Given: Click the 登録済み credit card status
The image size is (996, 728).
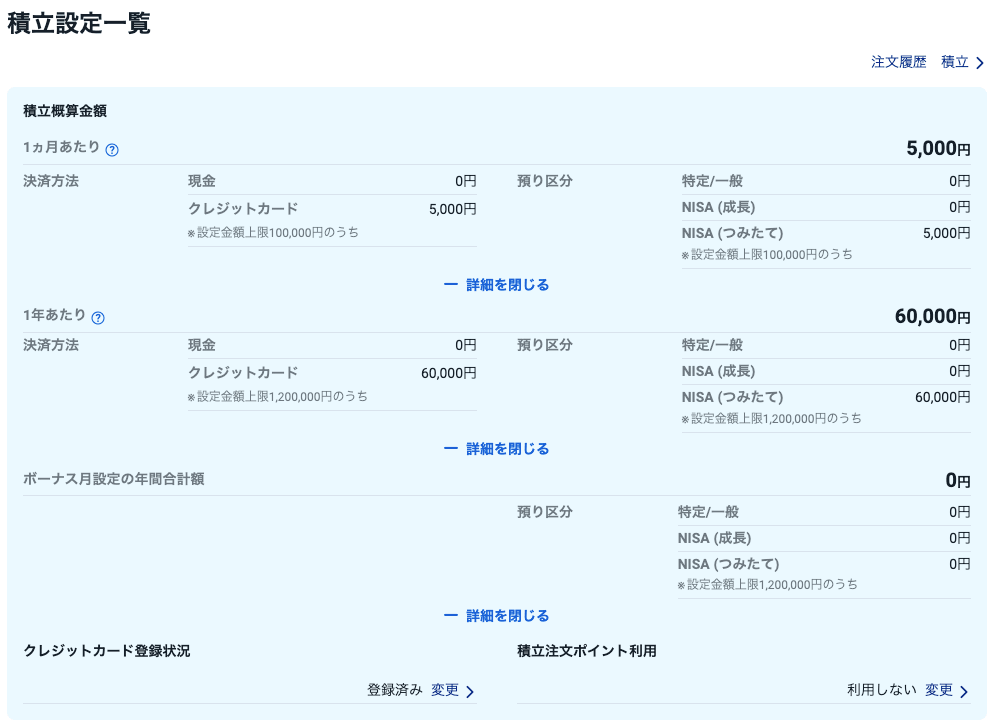Looking at the screenshot, I should point(394,690).
